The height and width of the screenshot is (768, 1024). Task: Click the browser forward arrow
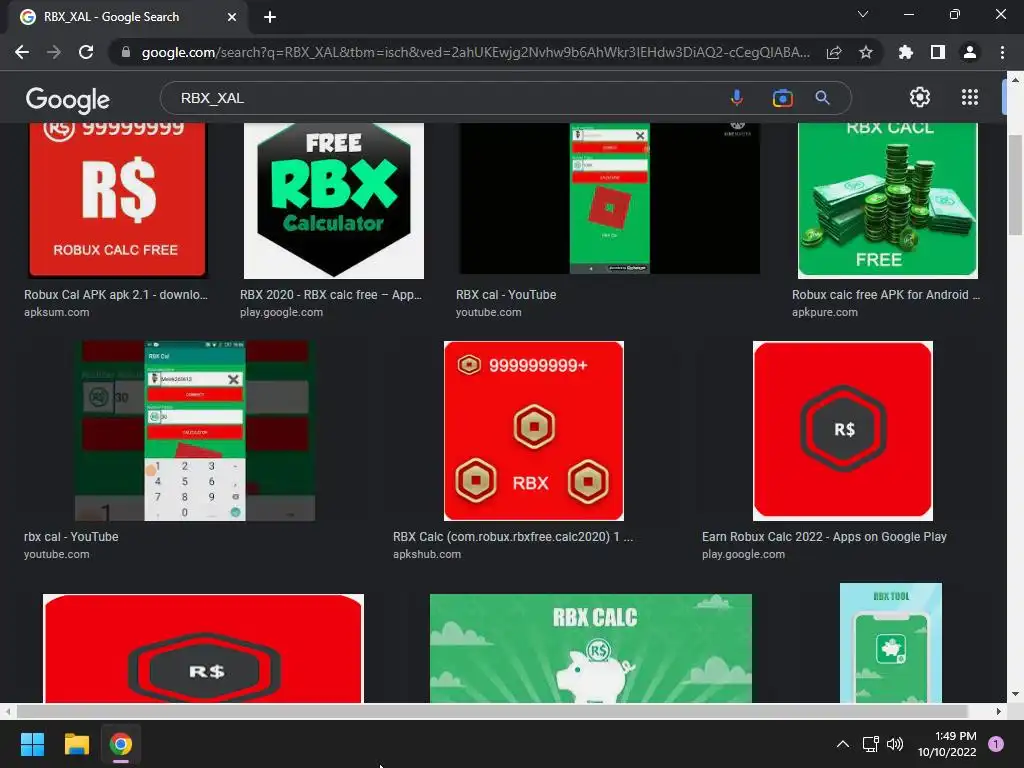[54, 52]
